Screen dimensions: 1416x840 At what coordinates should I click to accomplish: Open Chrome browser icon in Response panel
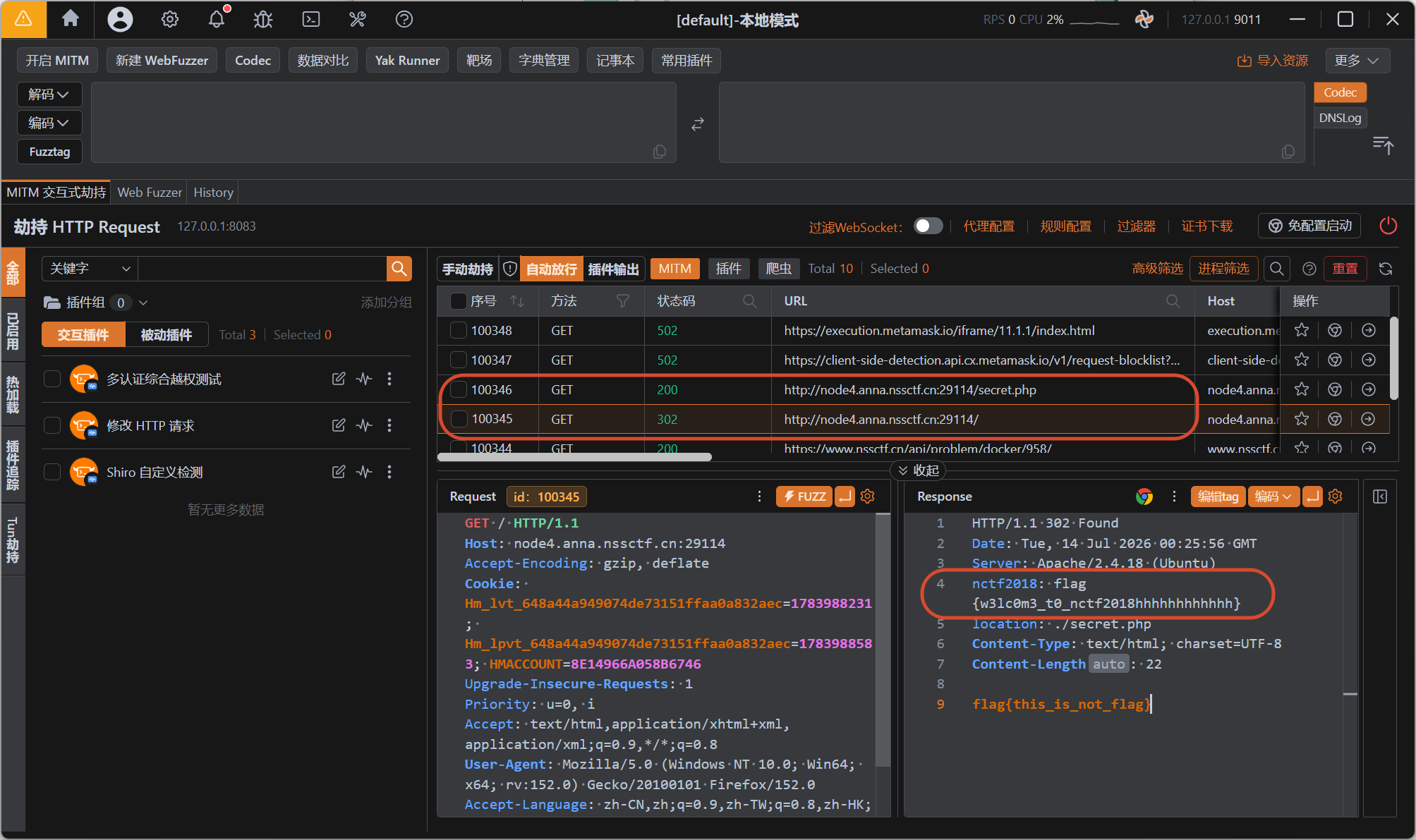pos(1144,497)
